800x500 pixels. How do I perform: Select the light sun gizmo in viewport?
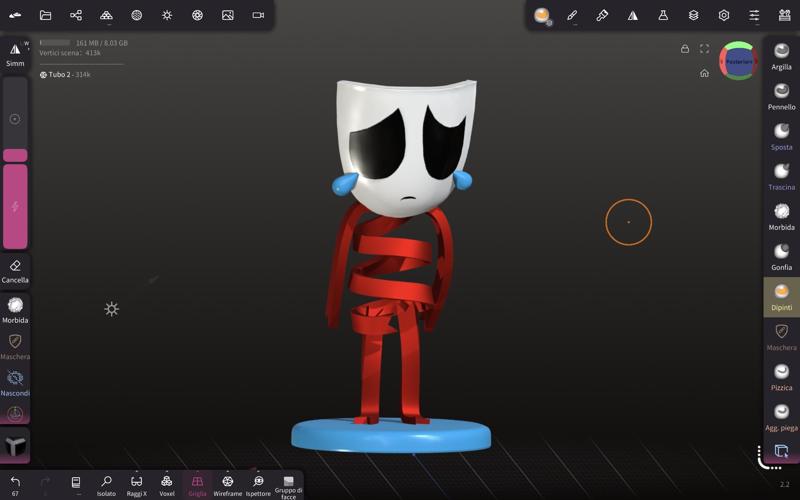(112, 309)
